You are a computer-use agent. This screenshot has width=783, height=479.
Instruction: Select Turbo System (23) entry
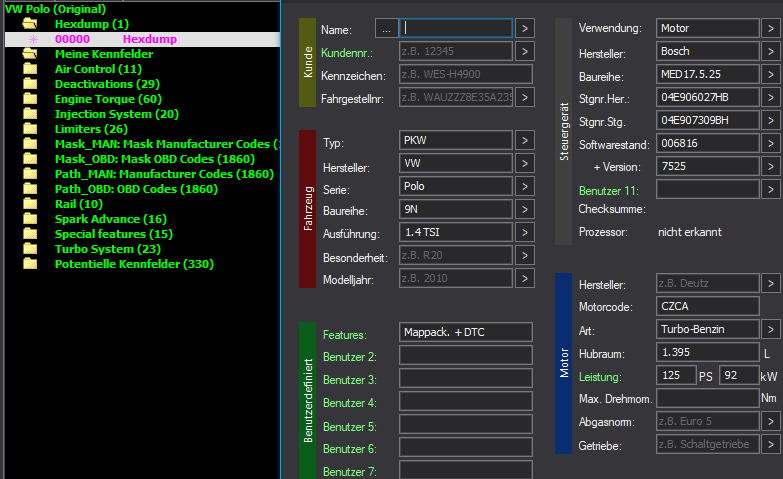pos(108,249)
